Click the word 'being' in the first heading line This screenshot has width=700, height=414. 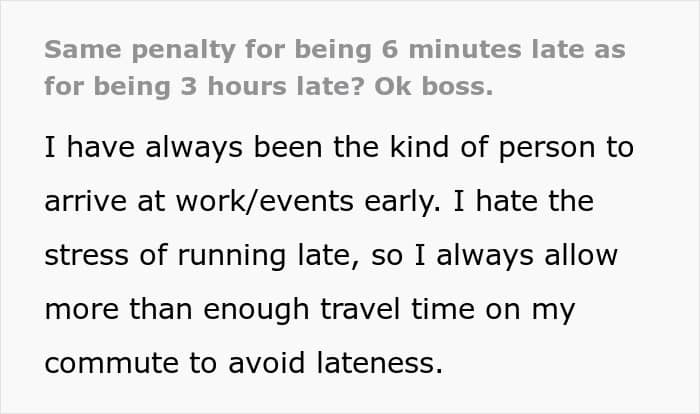333,50
